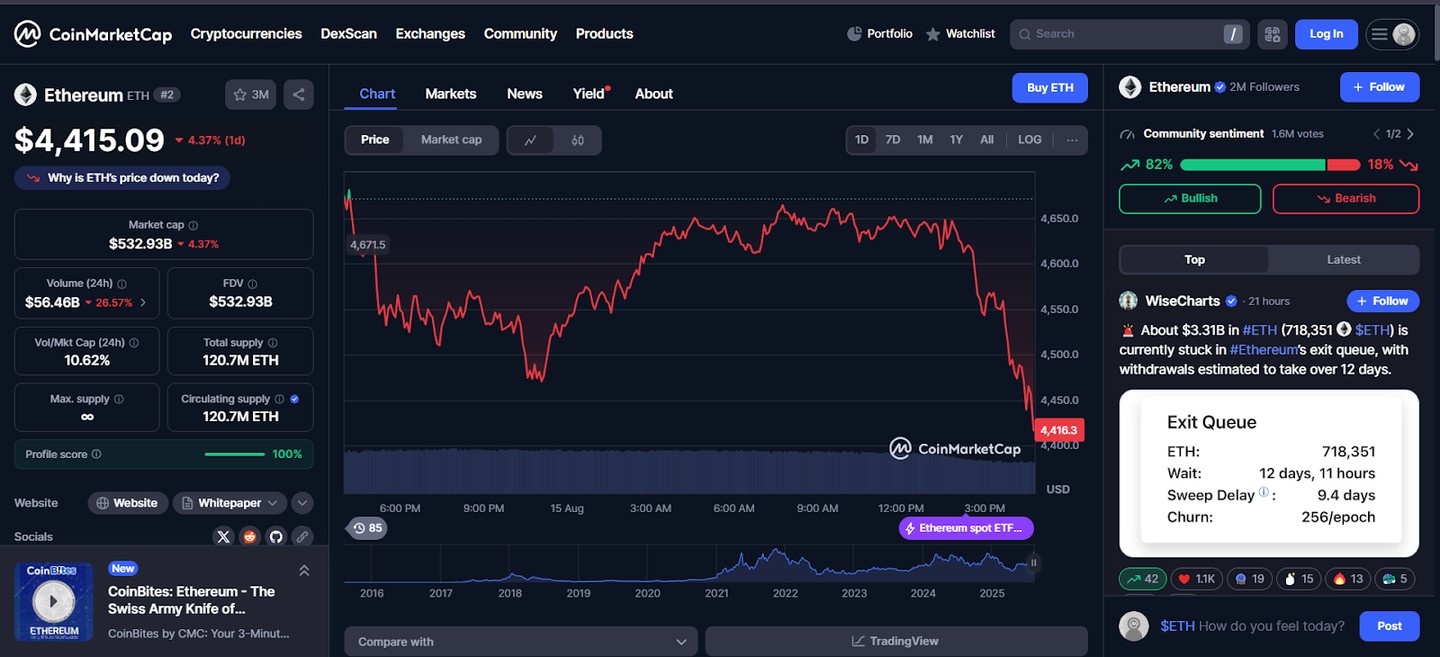Open the Latest posts tab
1440x657 pixels.
click(1343, 260)
